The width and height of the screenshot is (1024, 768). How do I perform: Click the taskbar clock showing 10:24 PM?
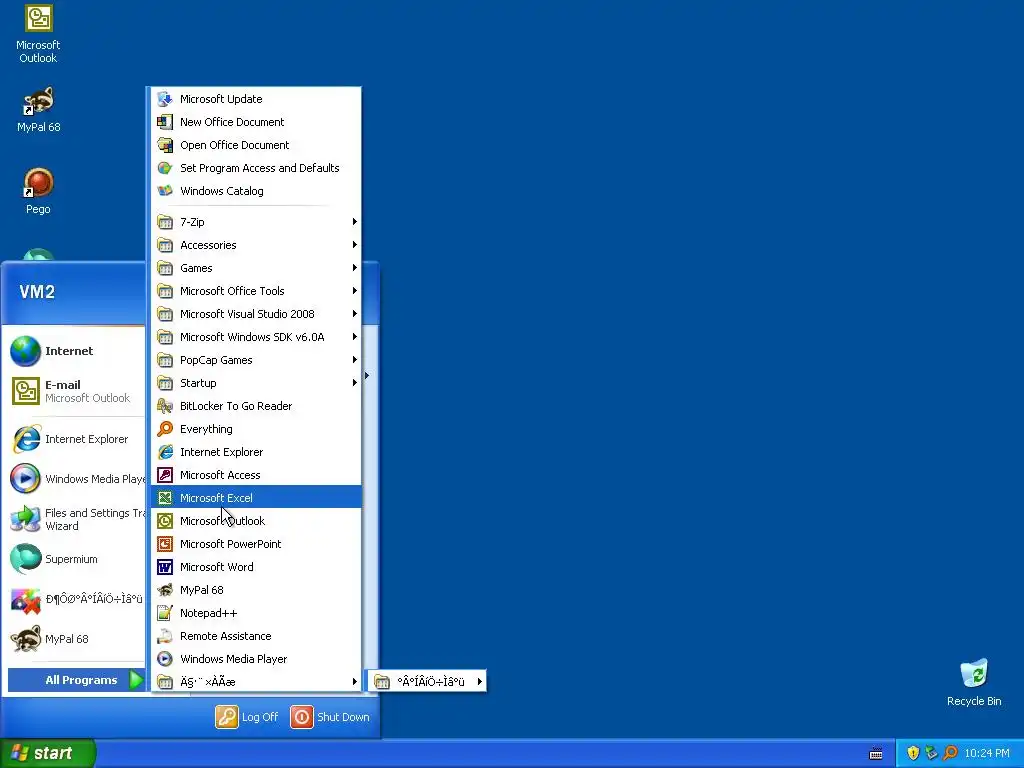[x=987, y=754]
